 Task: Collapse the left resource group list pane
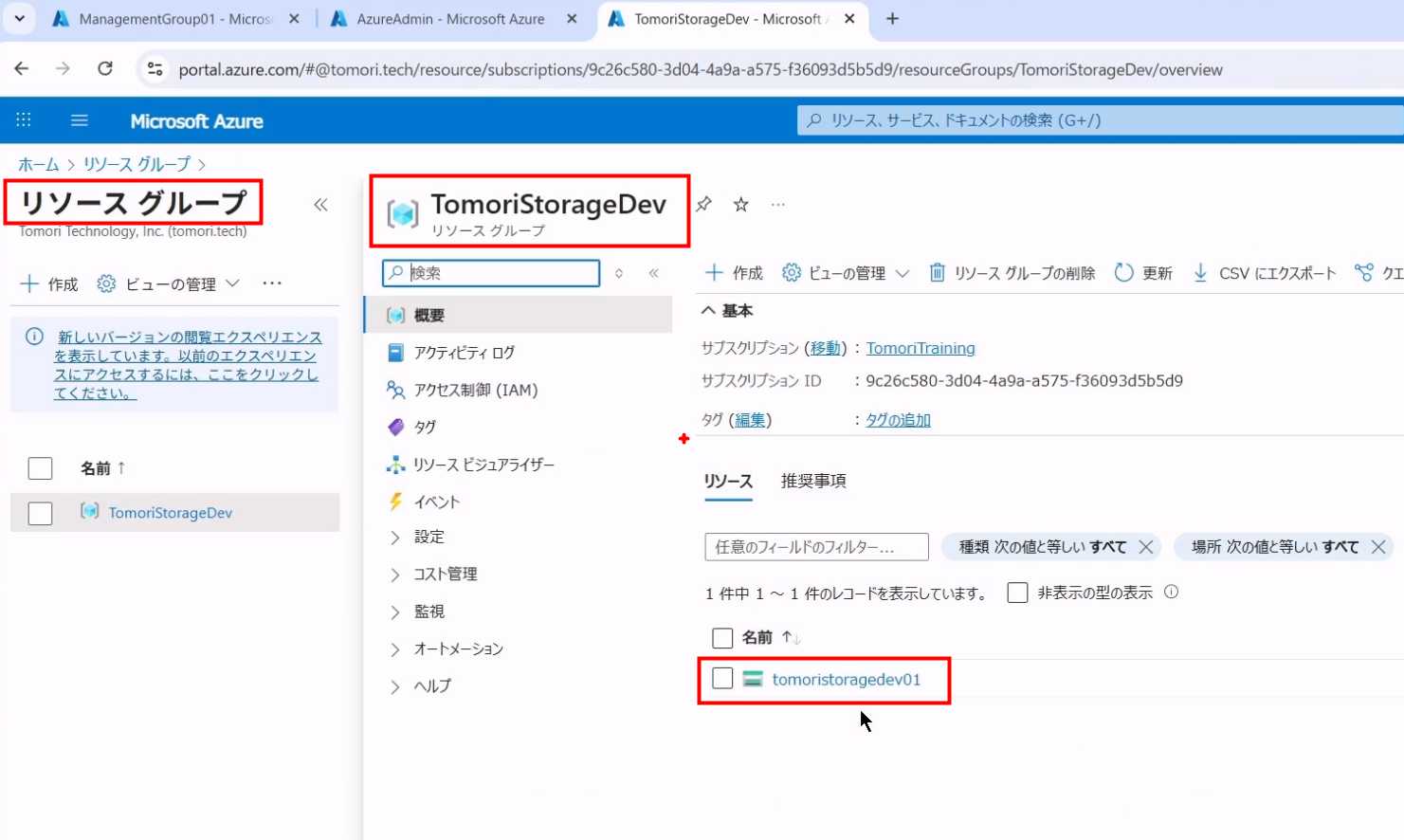320,205
